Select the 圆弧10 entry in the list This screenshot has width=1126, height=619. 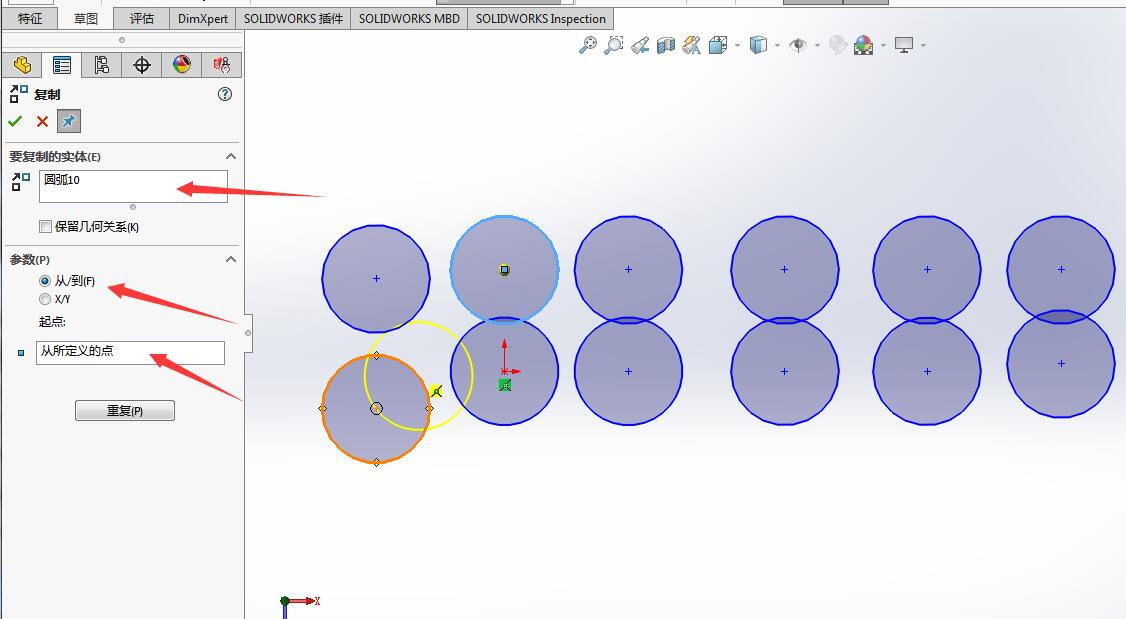point(62,180)
